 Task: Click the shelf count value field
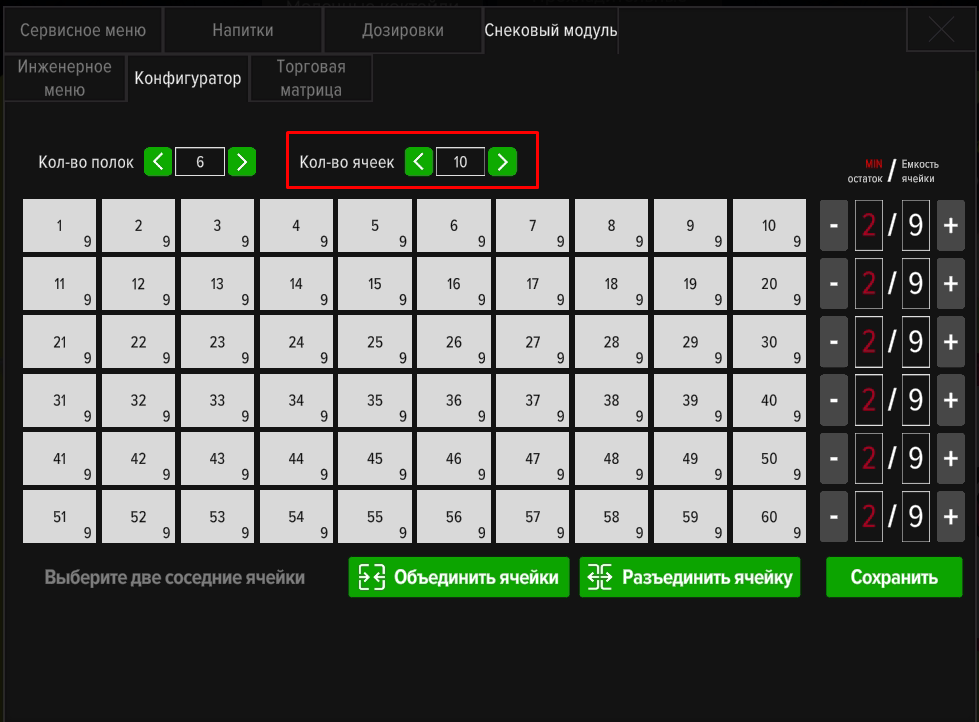pos(200,161)
